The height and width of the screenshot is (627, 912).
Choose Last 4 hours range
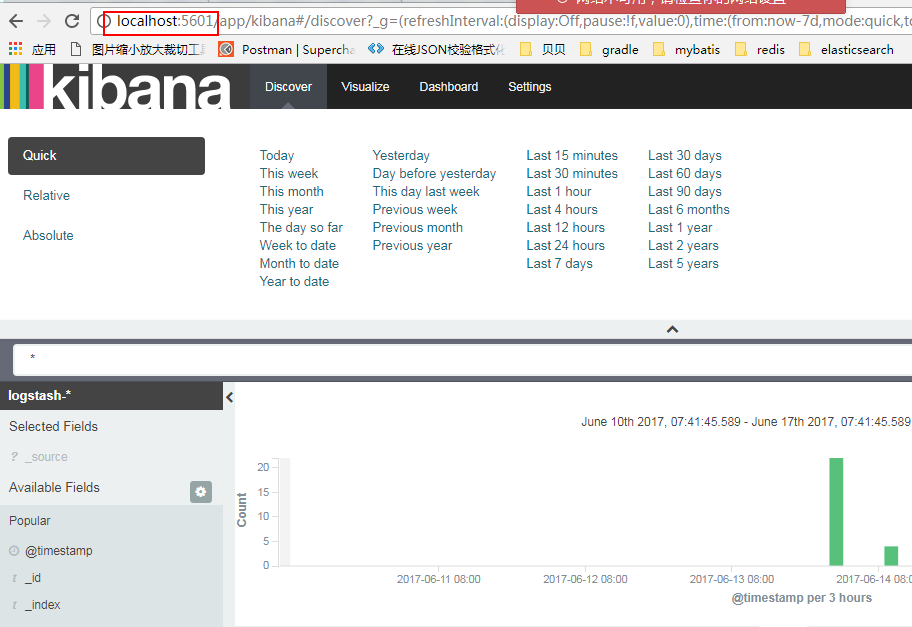click(x=562, y=209)
